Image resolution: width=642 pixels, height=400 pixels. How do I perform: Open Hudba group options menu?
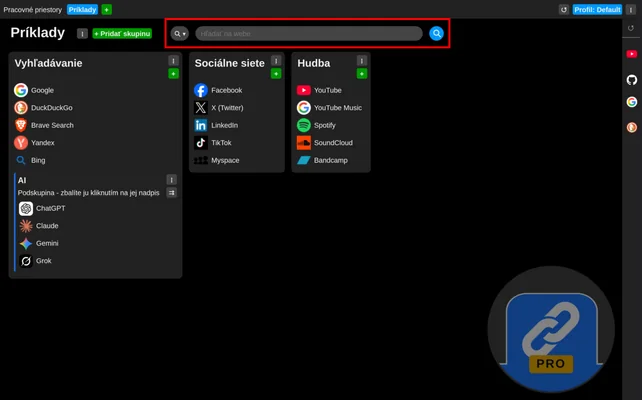362,61
